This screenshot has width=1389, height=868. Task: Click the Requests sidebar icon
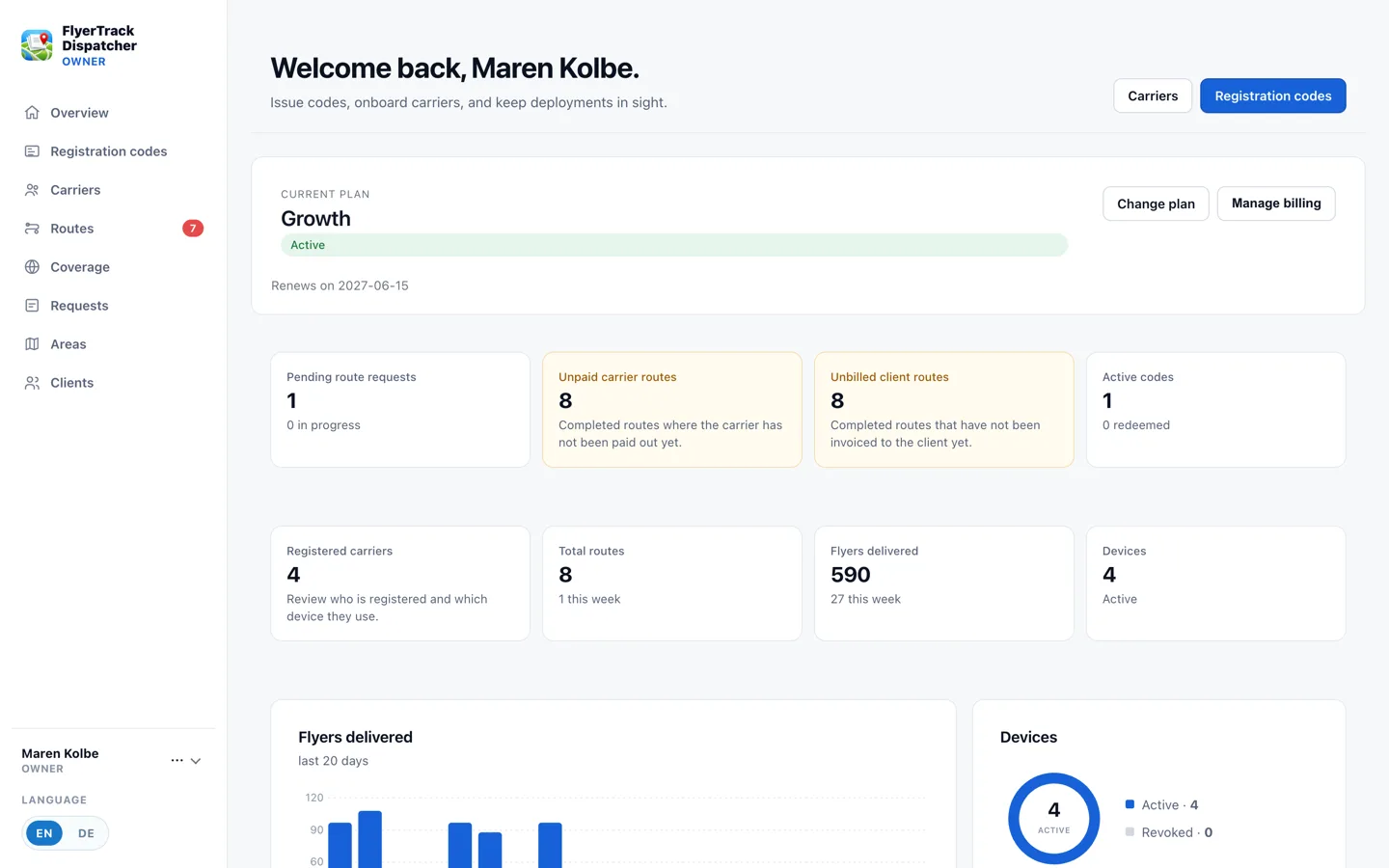(x=32, y=306)
